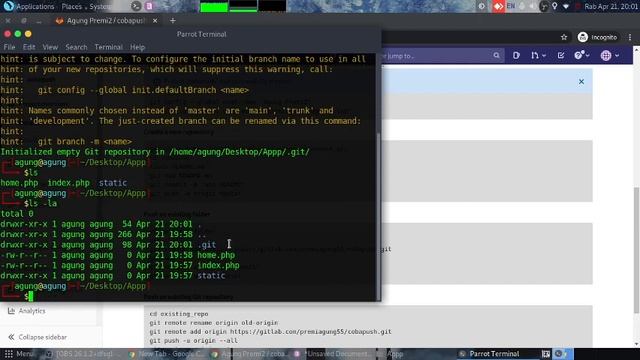640x360 pixels.
Task: Click 'cd existing_repo' line in code block
Action: [179, 314]
